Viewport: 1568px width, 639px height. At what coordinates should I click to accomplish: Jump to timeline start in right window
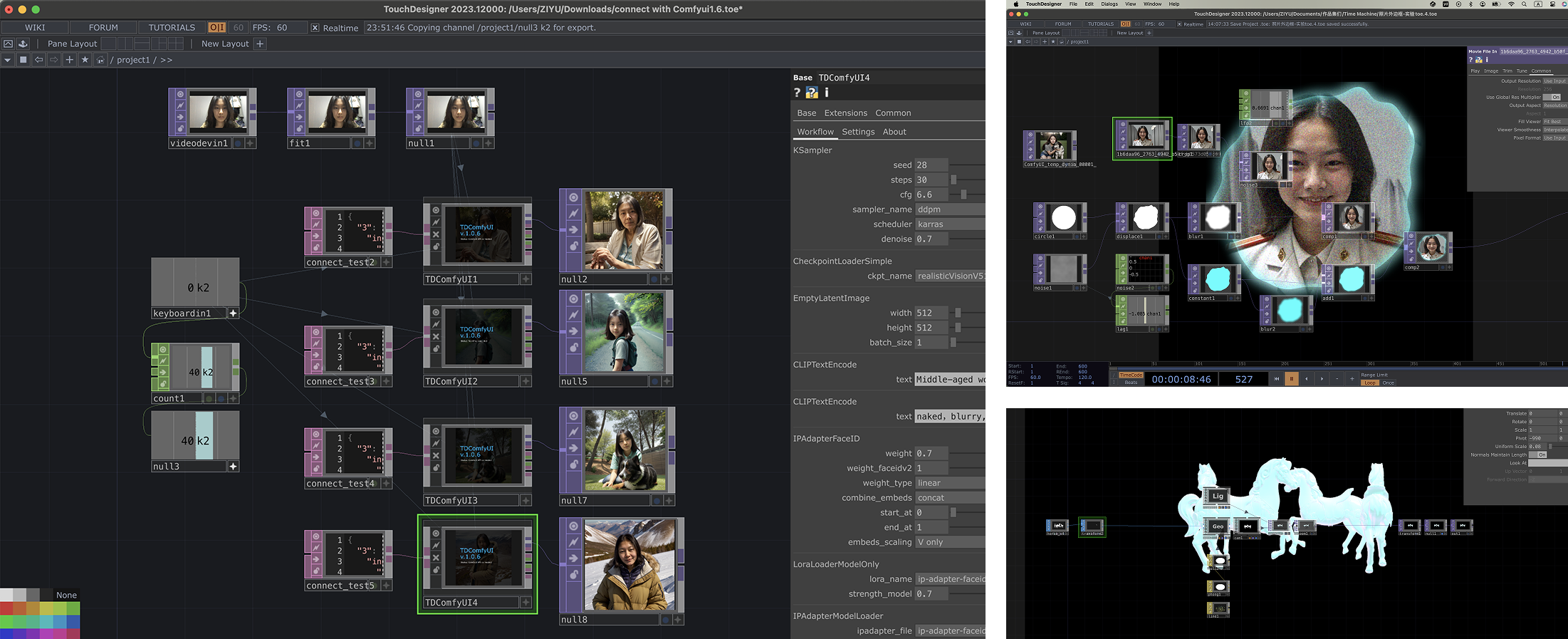tap(1276, 379)
